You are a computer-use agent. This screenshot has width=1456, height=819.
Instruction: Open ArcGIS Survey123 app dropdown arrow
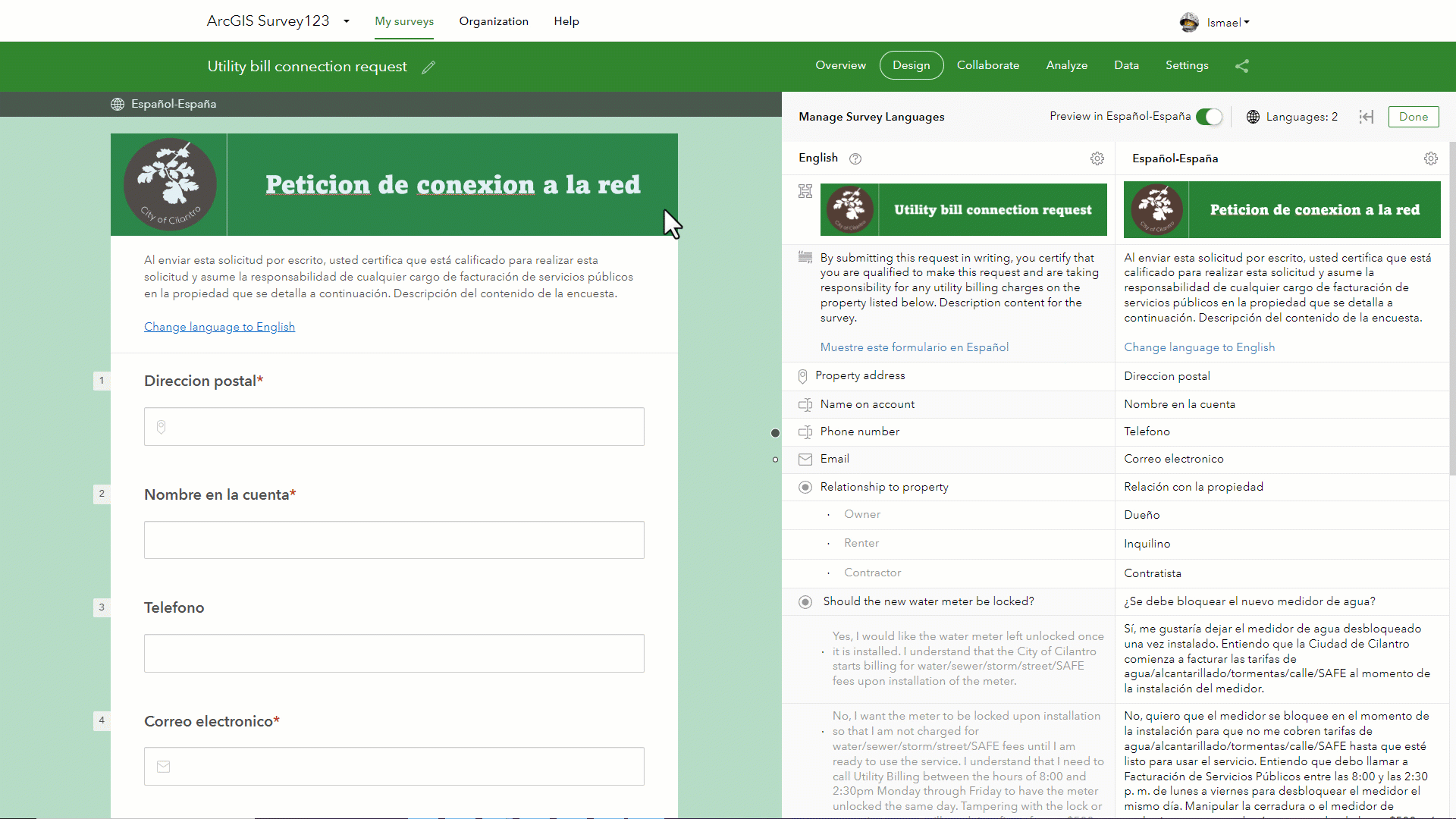(347, 21)
